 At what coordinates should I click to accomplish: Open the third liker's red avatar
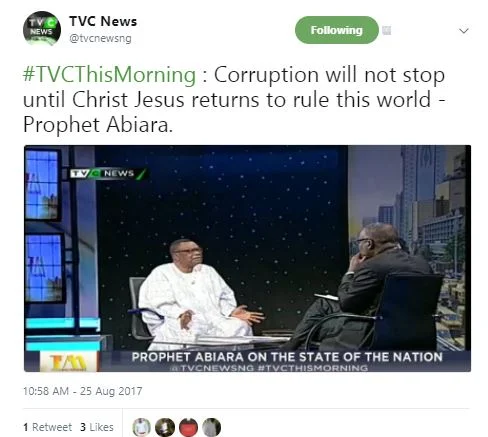point(188,427)
